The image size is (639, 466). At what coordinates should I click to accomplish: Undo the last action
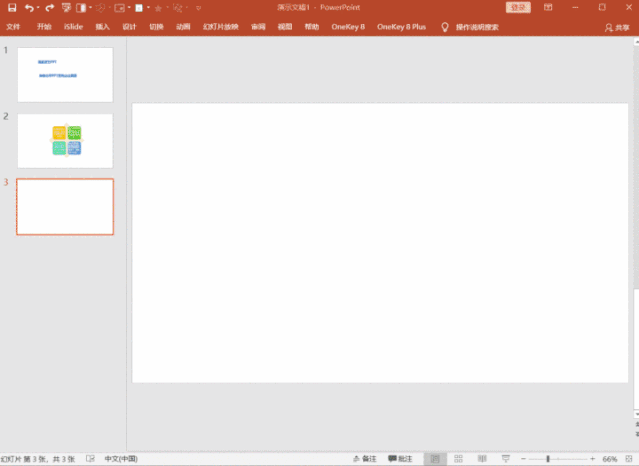click(x=29, y=7)
